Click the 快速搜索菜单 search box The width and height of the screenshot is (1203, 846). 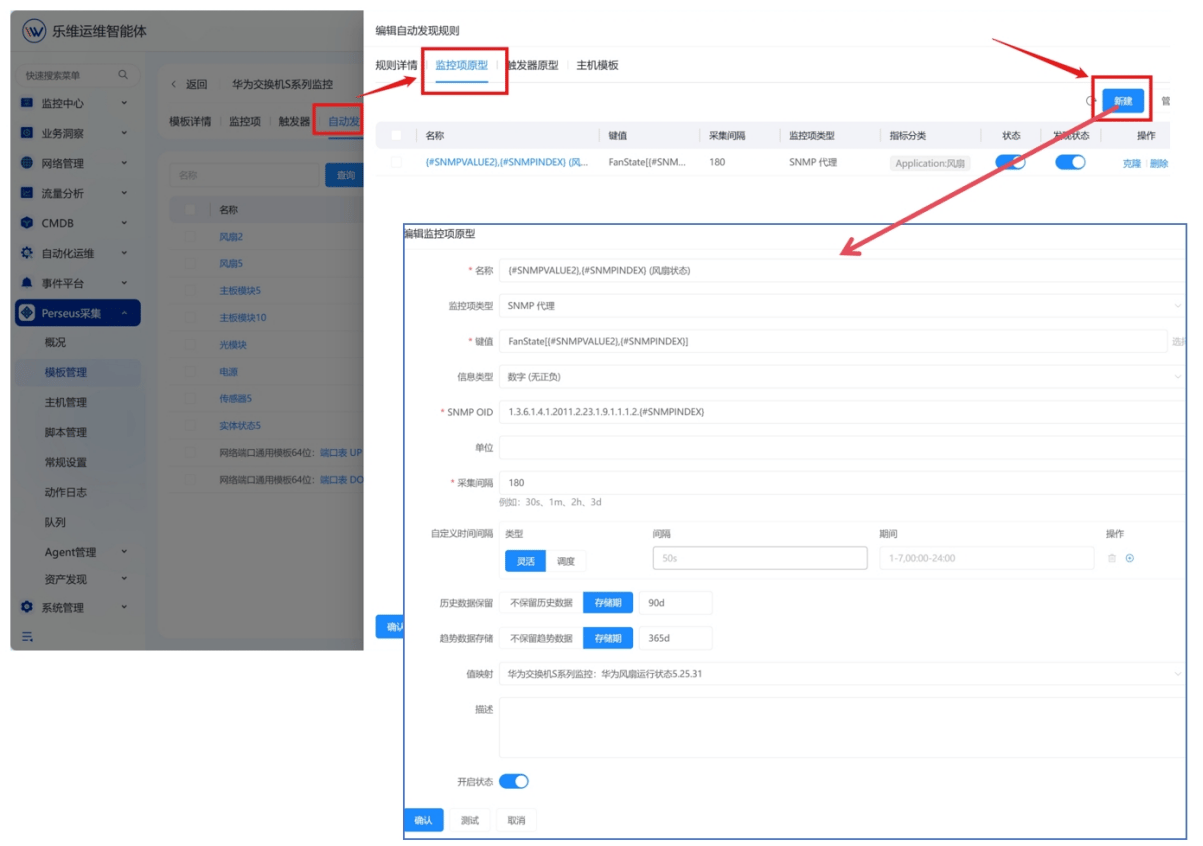coord(76,75)
